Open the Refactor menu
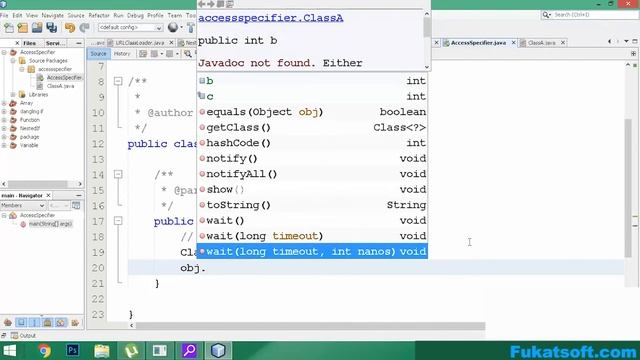This screenshot has height=360, width=640. coord(99,15)
